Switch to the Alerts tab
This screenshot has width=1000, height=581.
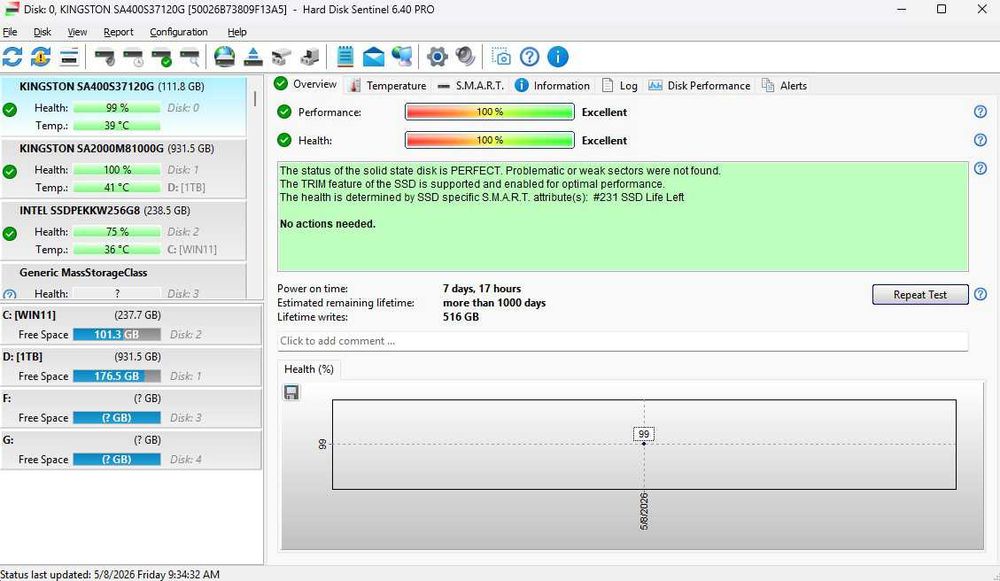coord(784,85)
